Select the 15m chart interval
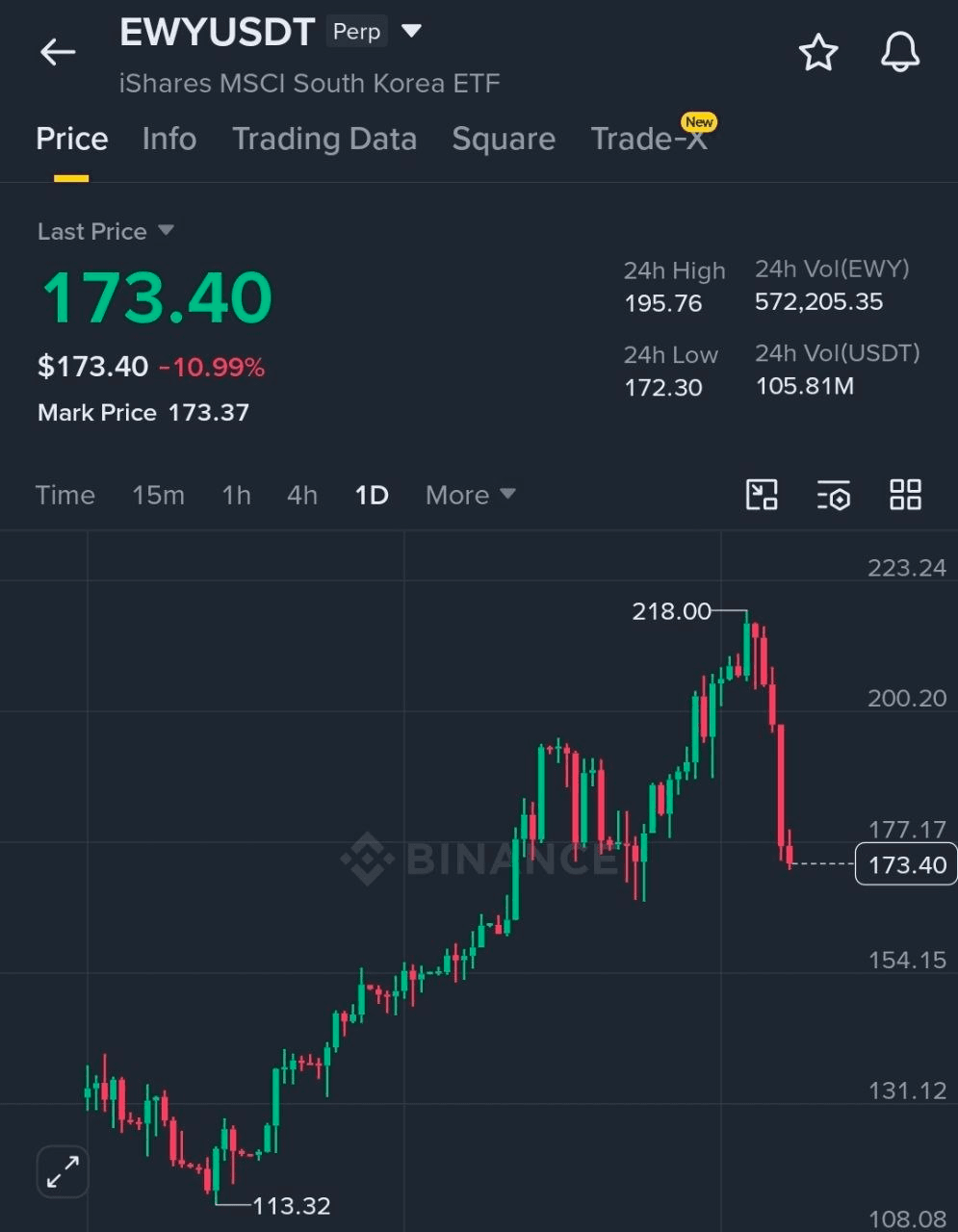 tap(158, 495)
